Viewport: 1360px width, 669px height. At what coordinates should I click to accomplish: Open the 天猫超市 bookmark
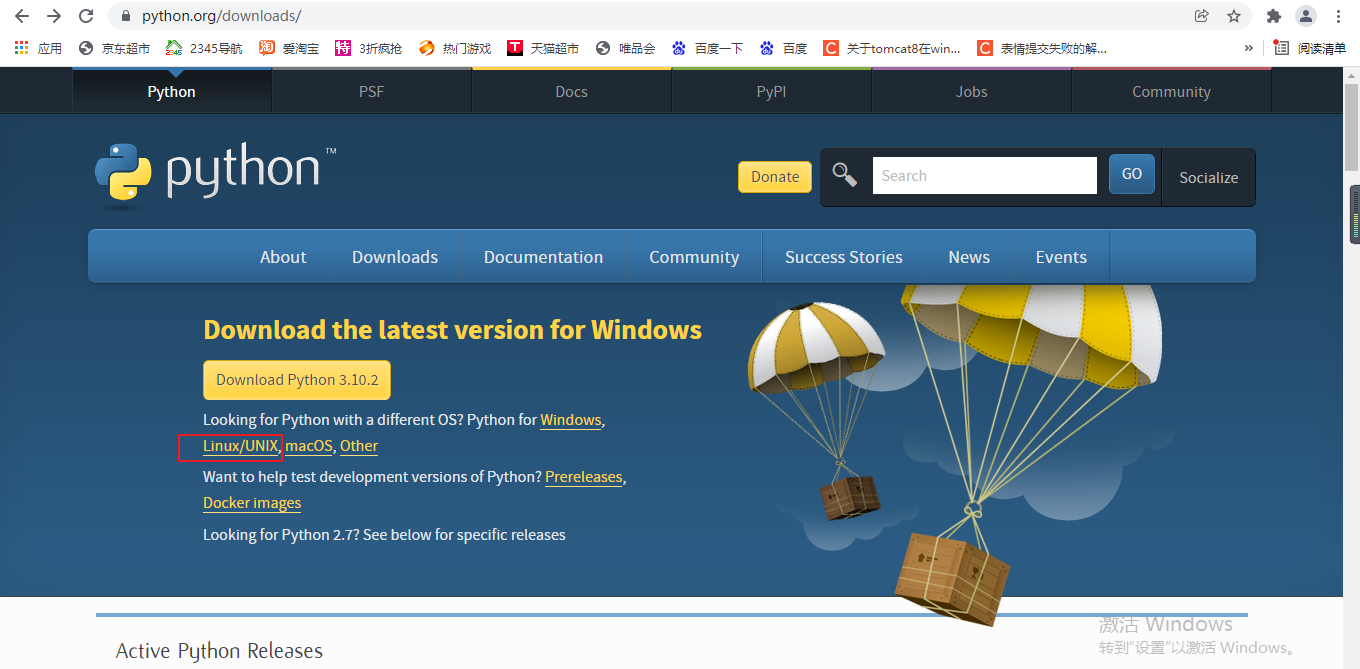click(x=543, y=48)
